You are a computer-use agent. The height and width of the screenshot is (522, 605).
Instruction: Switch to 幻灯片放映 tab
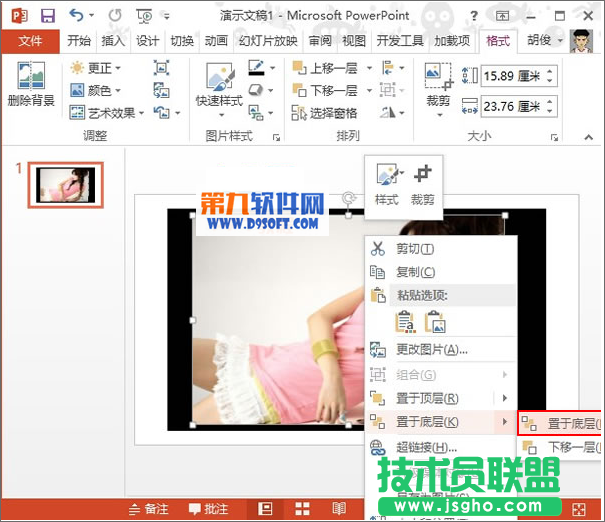[268, 41]
